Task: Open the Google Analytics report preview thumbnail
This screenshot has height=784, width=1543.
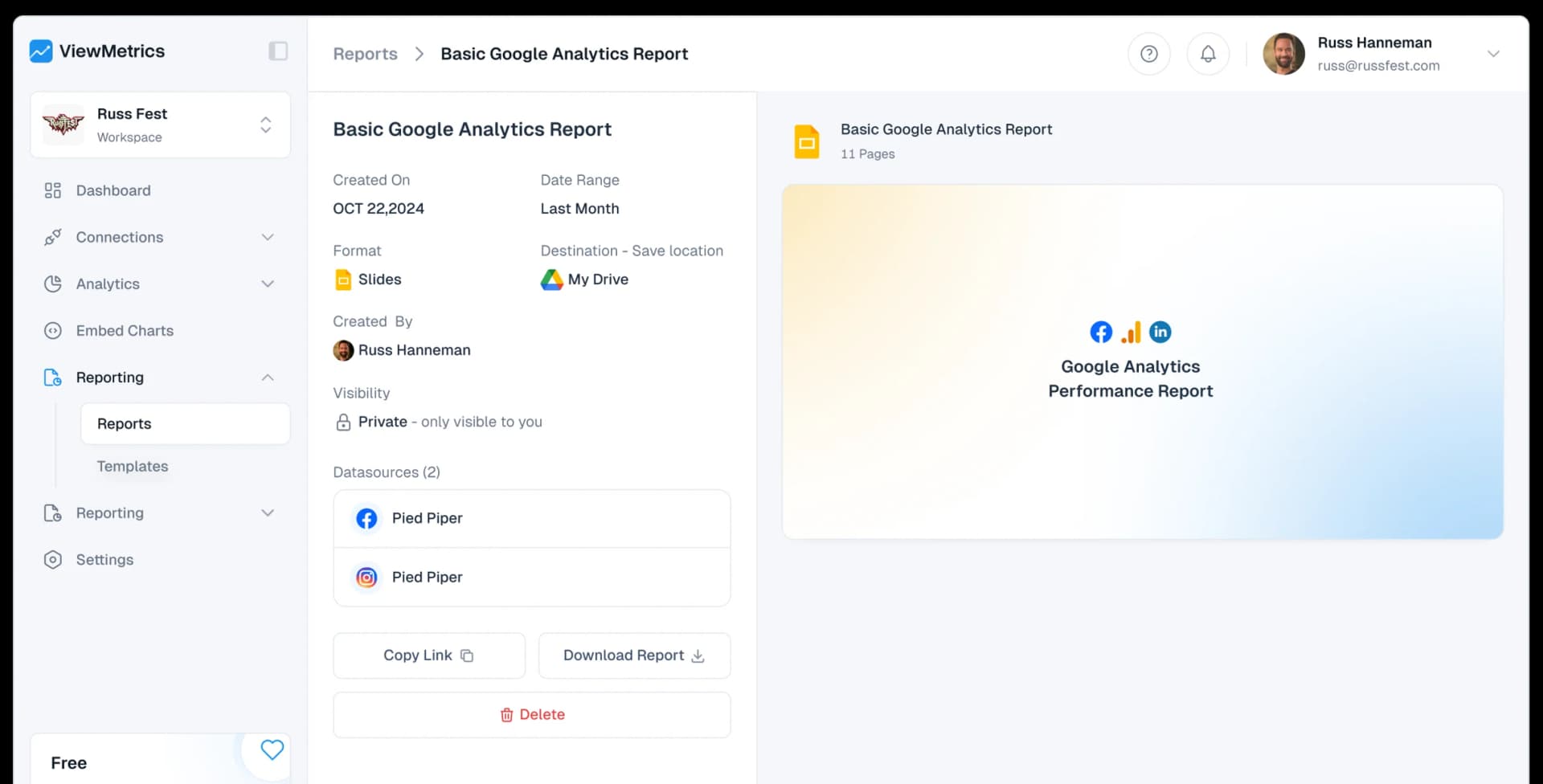Action: click(x=1142, y=361)
